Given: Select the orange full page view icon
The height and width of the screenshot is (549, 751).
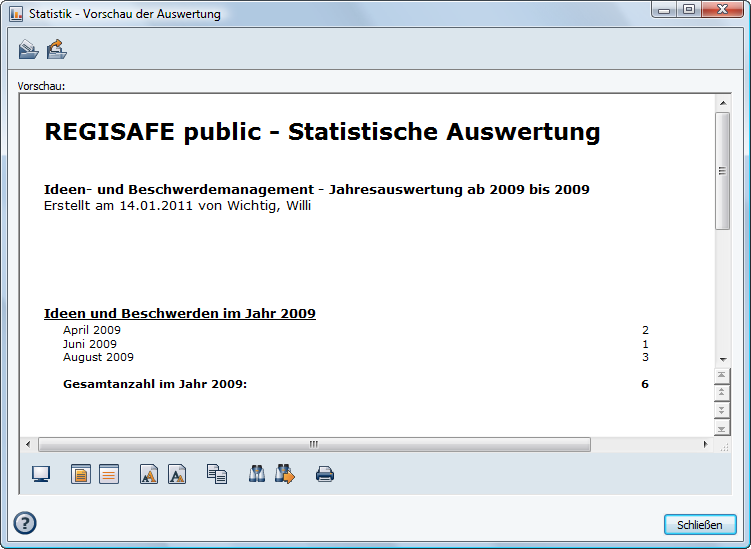Looking at the screenshot, I should 81,474.
